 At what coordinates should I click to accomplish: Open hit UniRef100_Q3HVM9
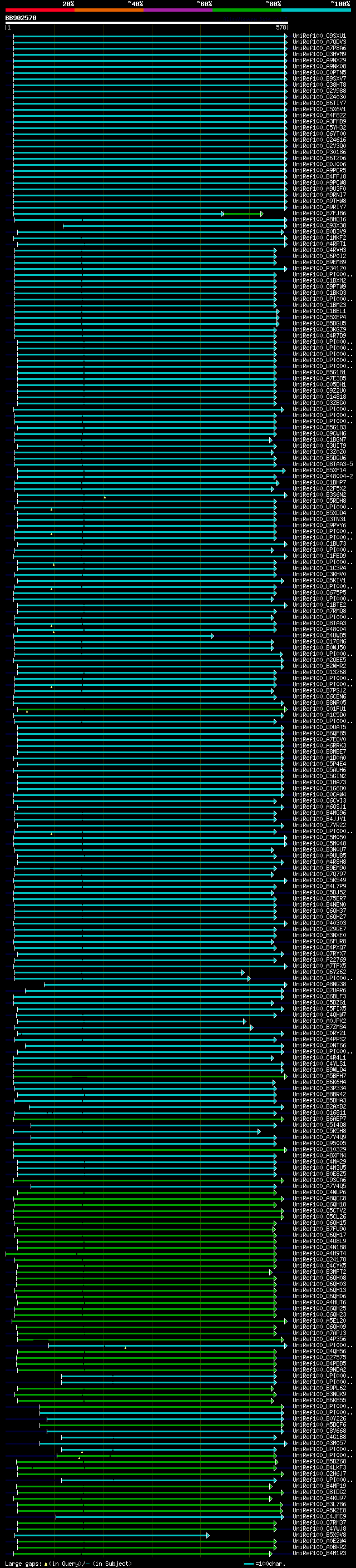(319, 54)
